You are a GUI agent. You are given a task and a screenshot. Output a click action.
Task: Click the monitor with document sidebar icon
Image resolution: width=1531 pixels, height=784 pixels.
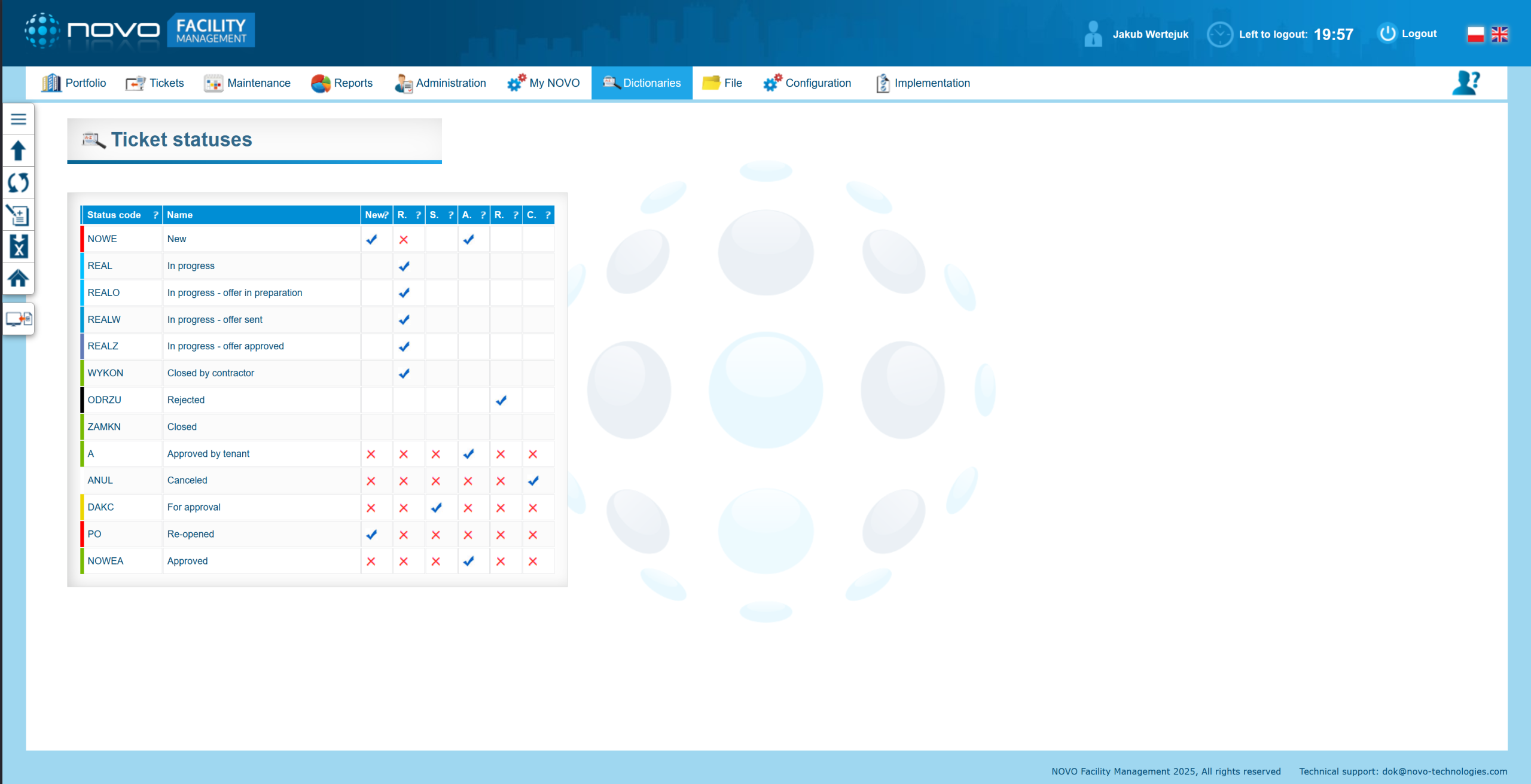tap(19, 319)
